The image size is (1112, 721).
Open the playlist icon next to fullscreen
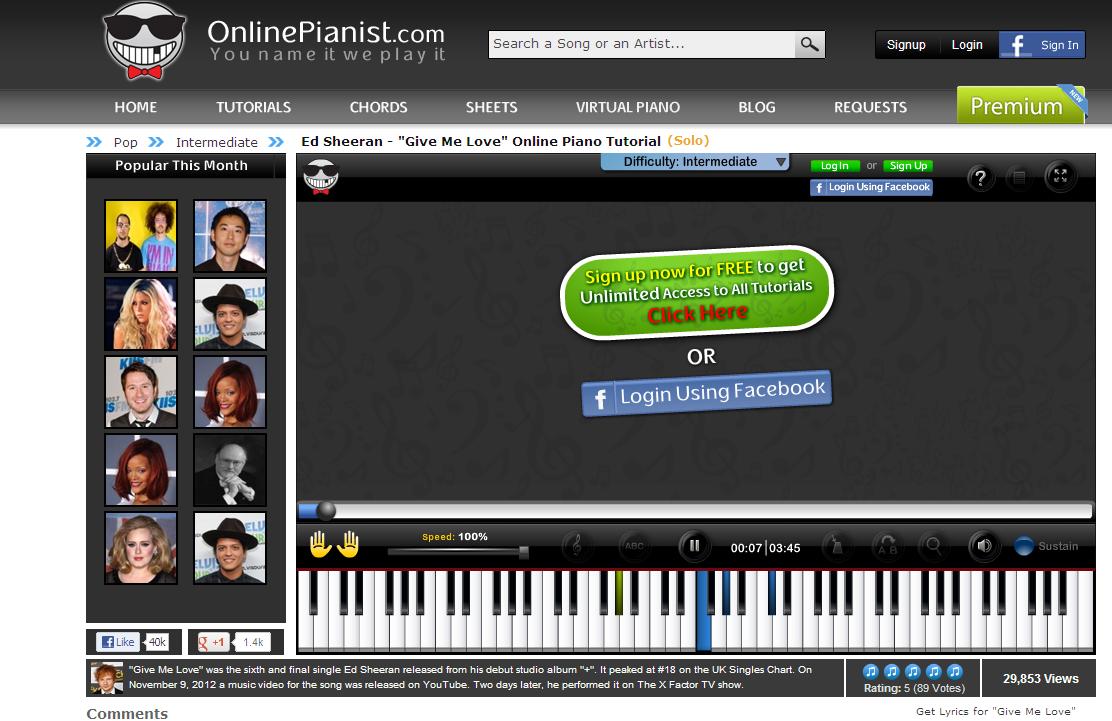click(1019, 177)
